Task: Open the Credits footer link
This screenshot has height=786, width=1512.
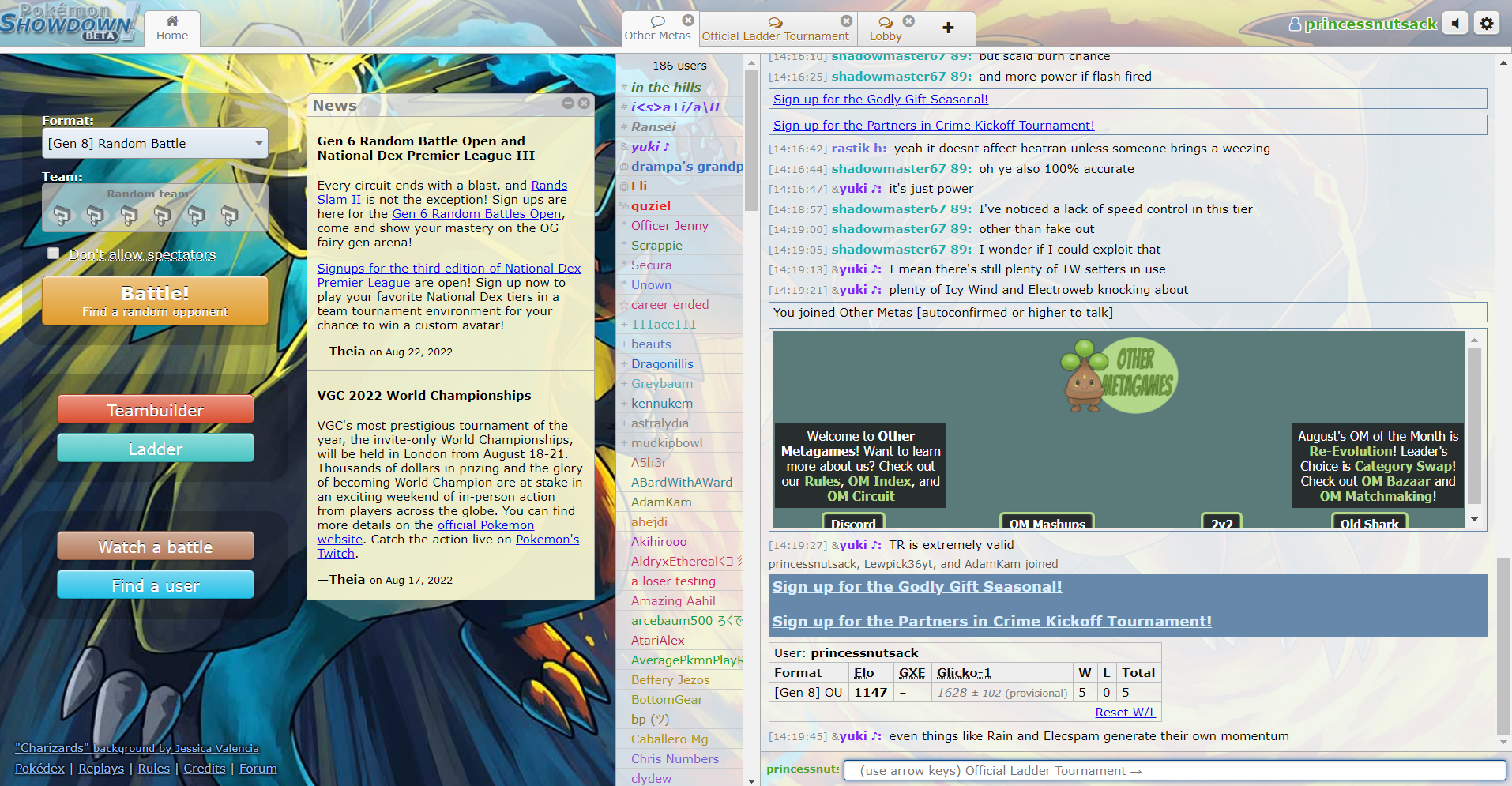Action: pos(205,768)
